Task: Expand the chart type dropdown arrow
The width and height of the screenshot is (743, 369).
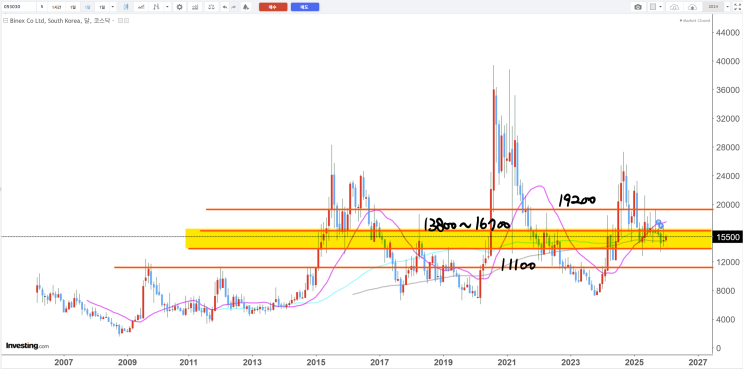Action: point(167,7)
